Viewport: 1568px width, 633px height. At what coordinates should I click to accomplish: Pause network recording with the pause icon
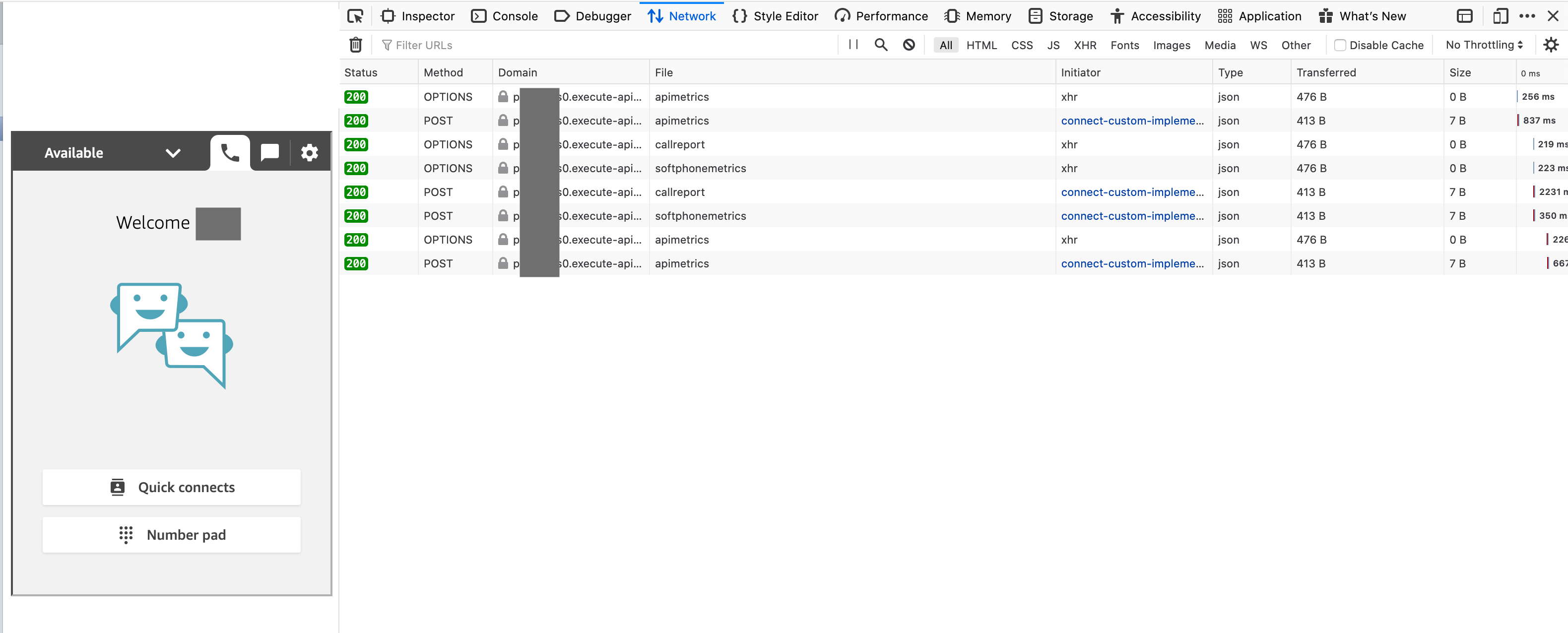pos(853,45)
